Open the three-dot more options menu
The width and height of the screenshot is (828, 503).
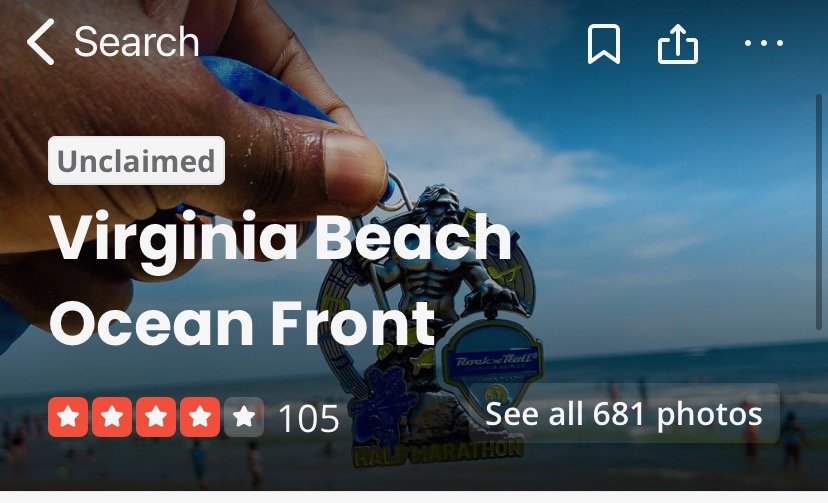point(764,43)
